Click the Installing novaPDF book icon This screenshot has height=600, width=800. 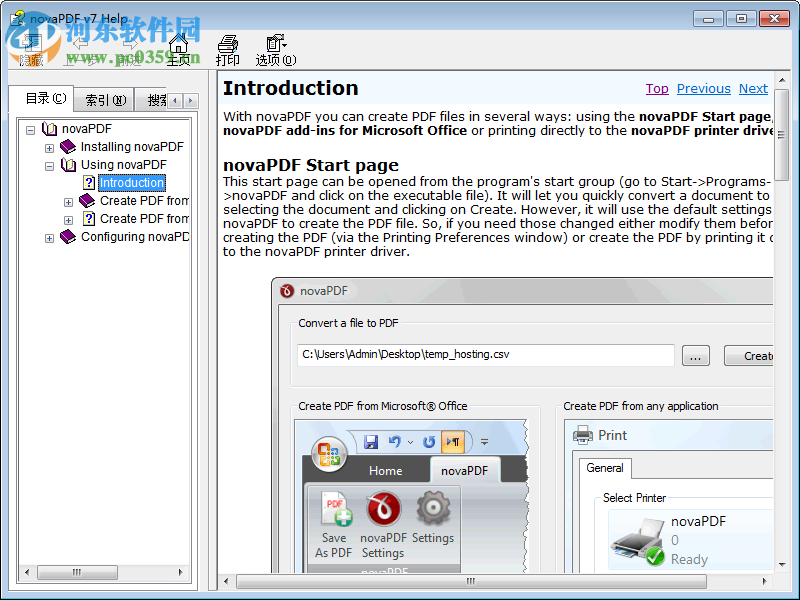[x=68, y=147]
